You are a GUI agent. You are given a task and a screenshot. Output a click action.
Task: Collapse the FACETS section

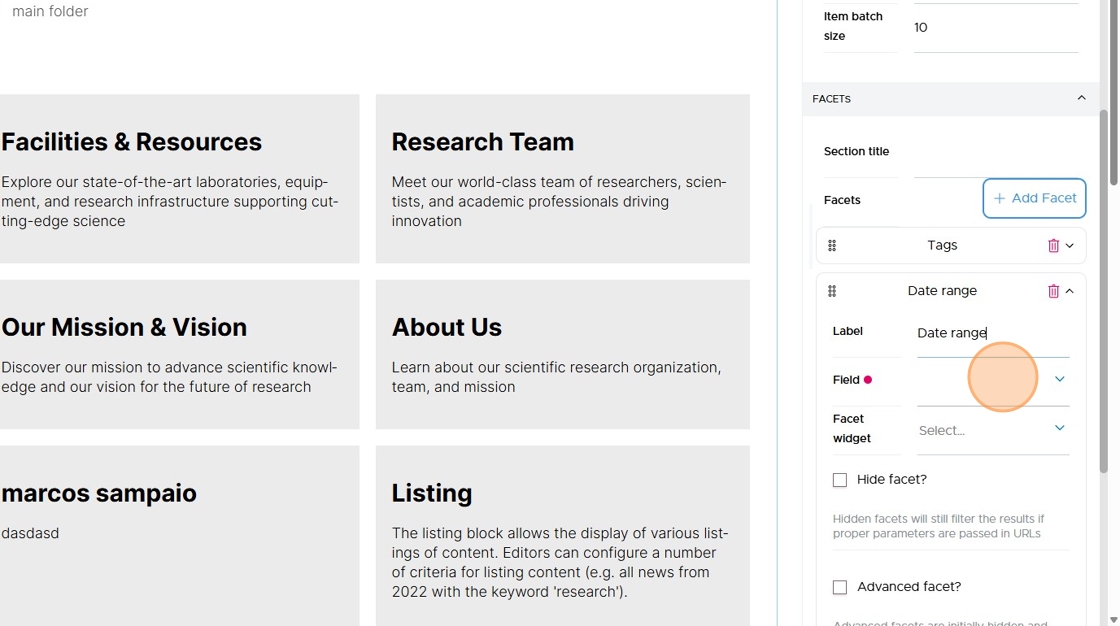[x=1081, y=98]
